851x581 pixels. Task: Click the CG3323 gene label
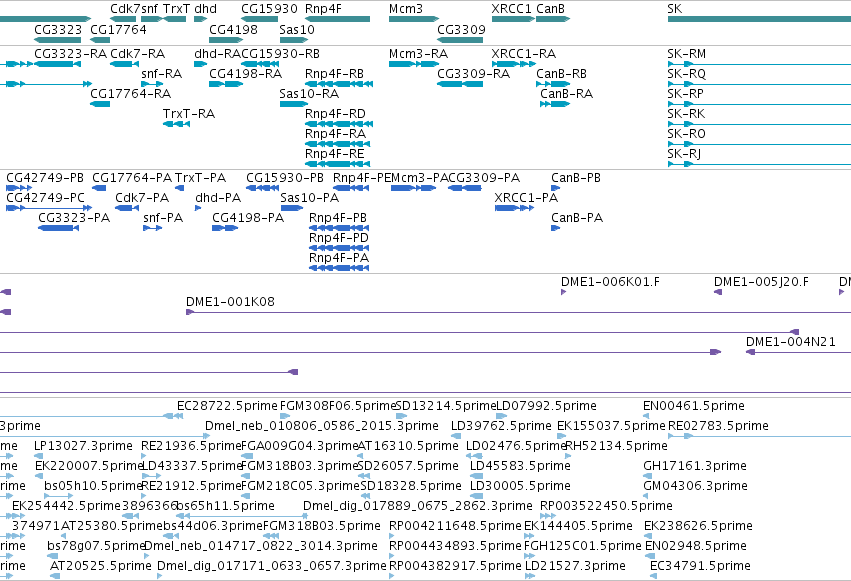58,29
